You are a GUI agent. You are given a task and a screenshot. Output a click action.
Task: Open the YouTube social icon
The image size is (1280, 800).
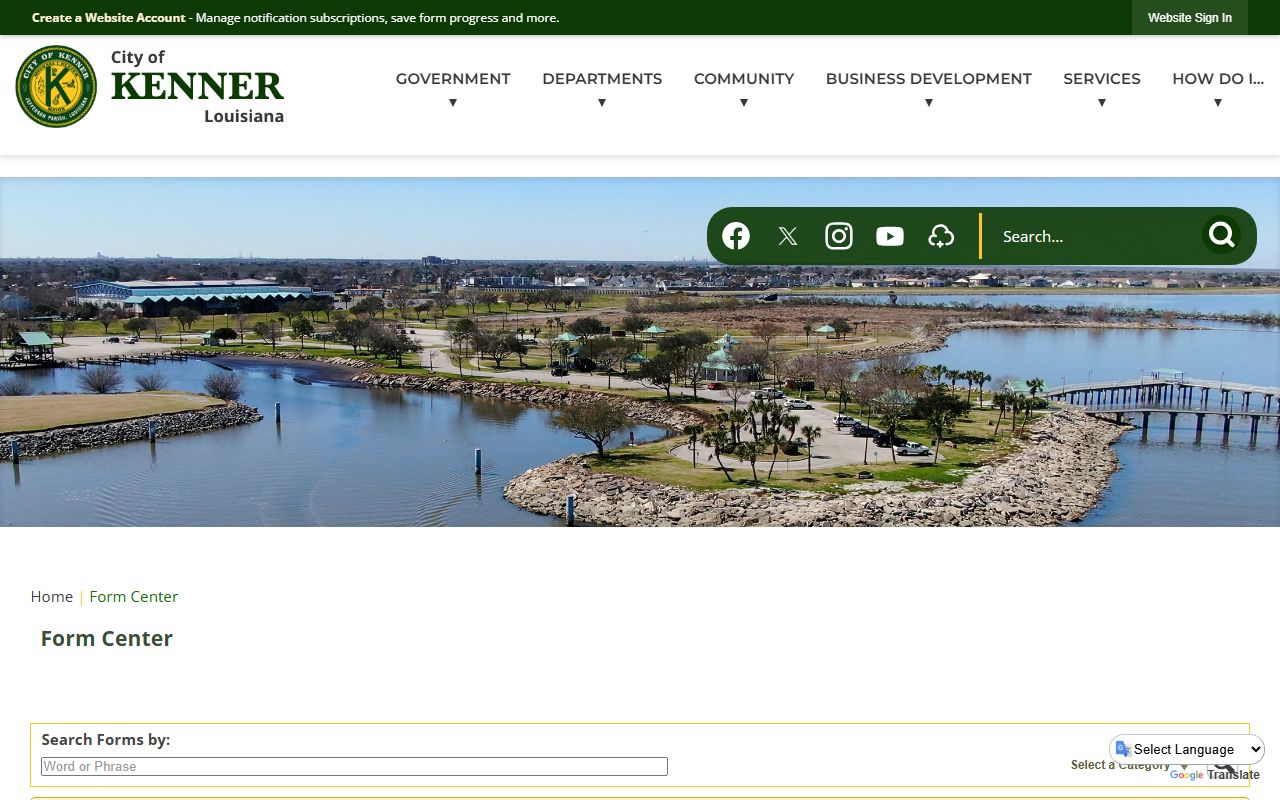890,236
